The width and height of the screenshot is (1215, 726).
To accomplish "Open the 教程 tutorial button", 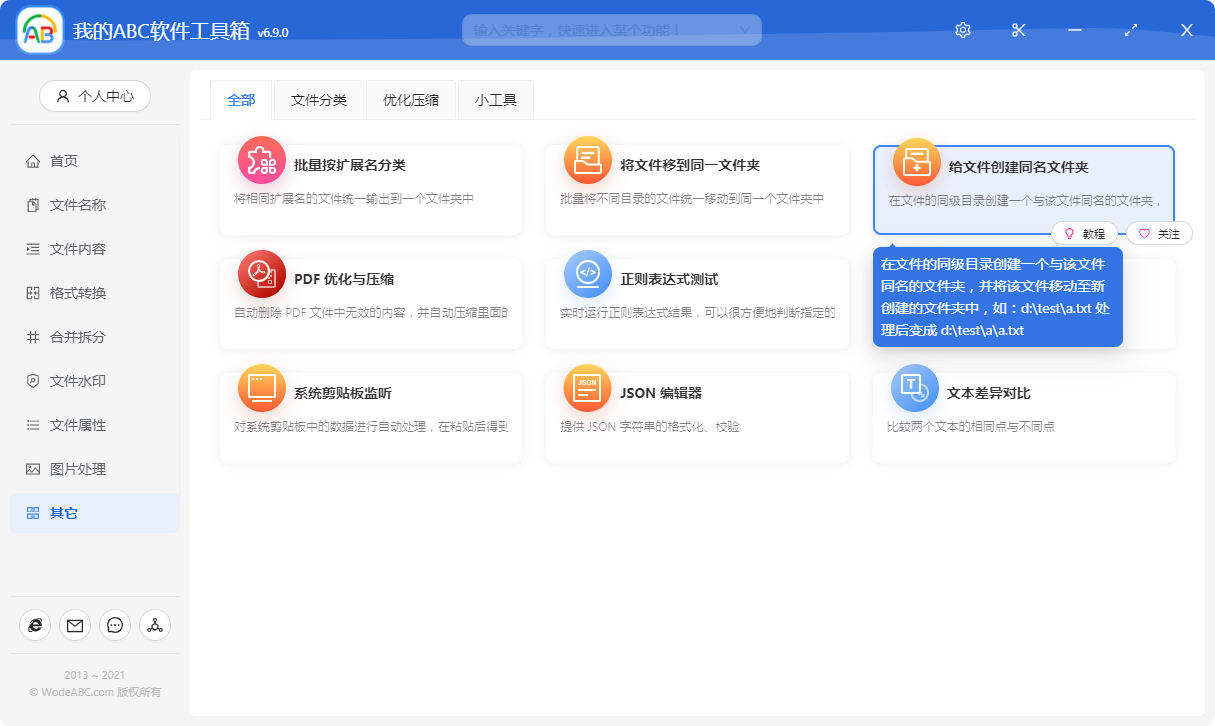I will tap(1085, 233).
